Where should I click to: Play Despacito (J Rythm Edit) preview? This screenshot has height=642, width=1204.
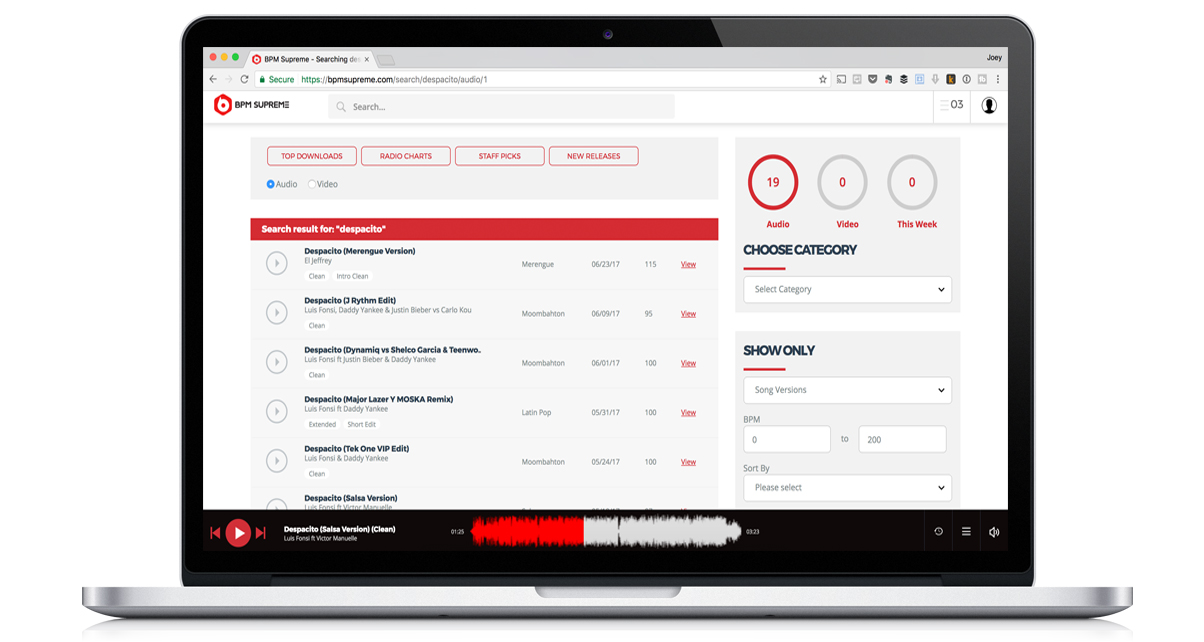click(277, 312)
